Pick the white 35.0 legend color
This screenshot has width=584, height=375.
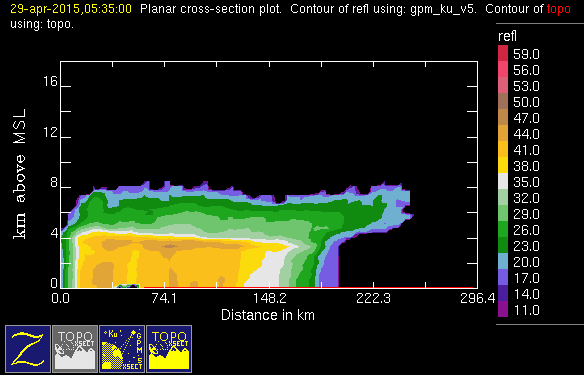coord(503,181)
